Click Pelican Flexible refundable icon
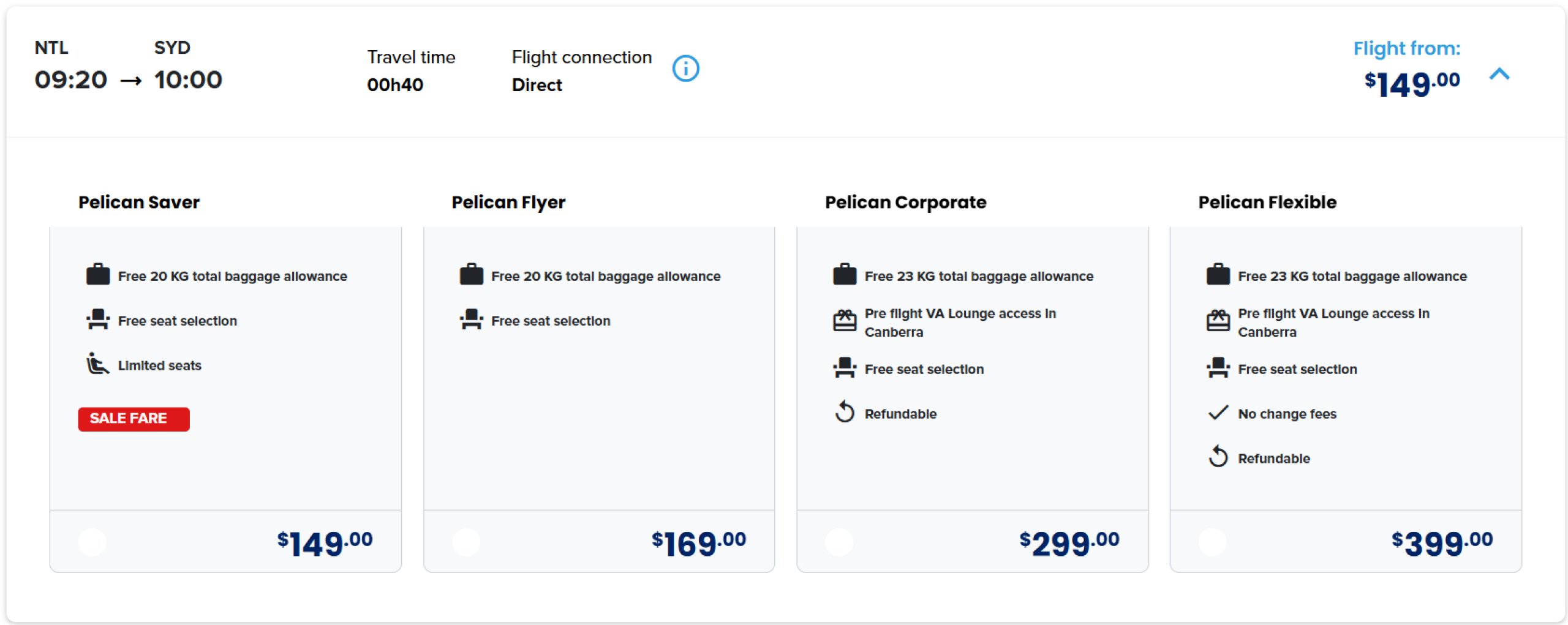This screenshot has width=1568, height=625. (1218, 457)
